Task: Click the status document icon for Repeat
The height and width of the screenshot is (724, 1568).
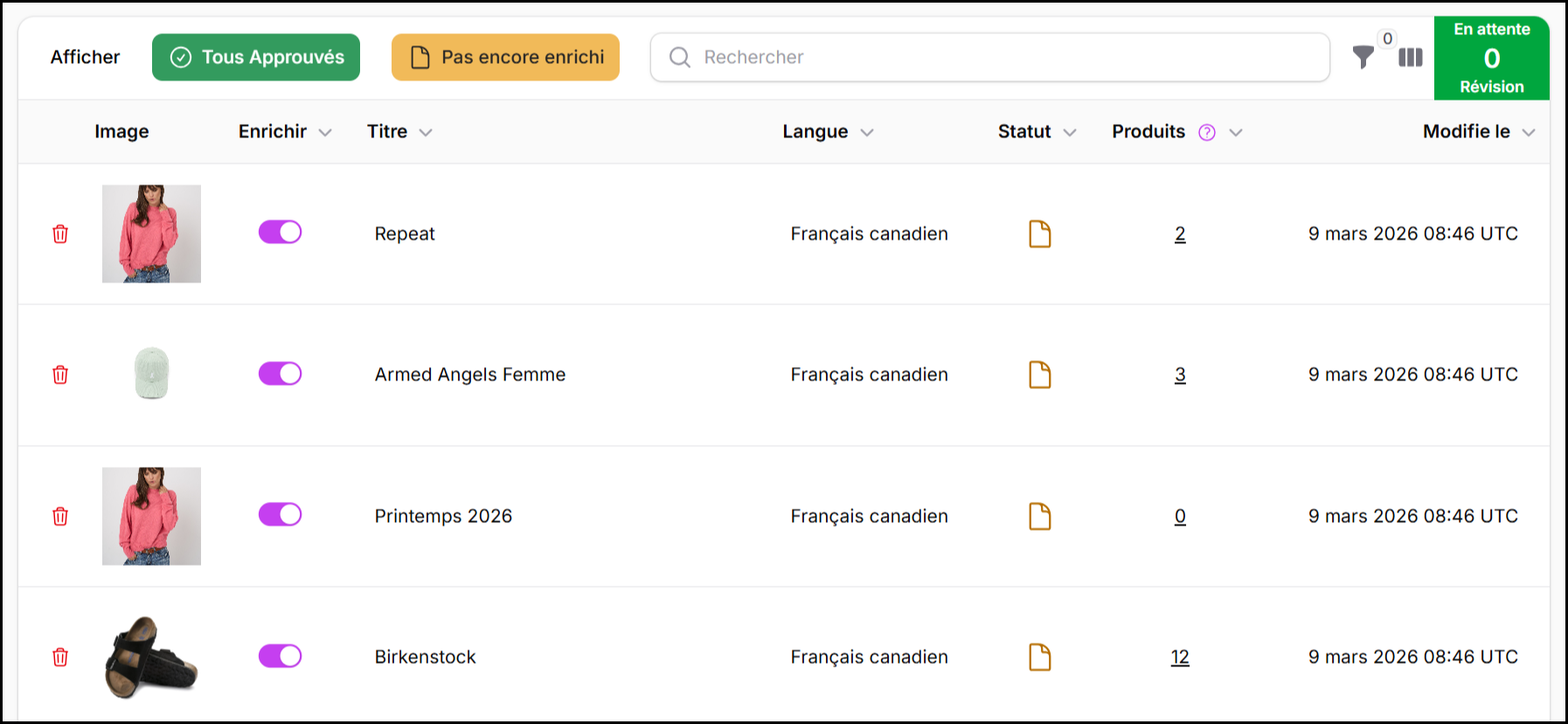Action: [x=1039, y=234]
